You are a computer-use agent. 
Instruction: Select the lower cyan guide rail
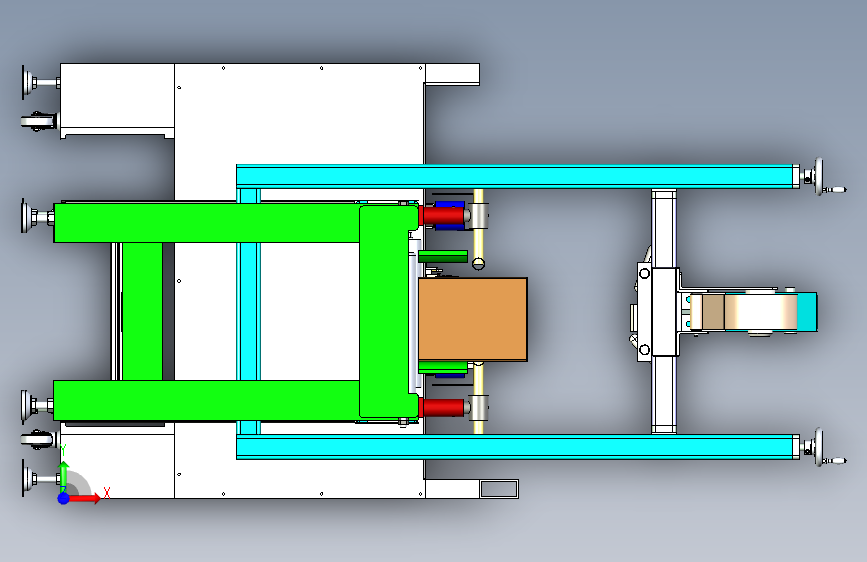tap(517, 447)
